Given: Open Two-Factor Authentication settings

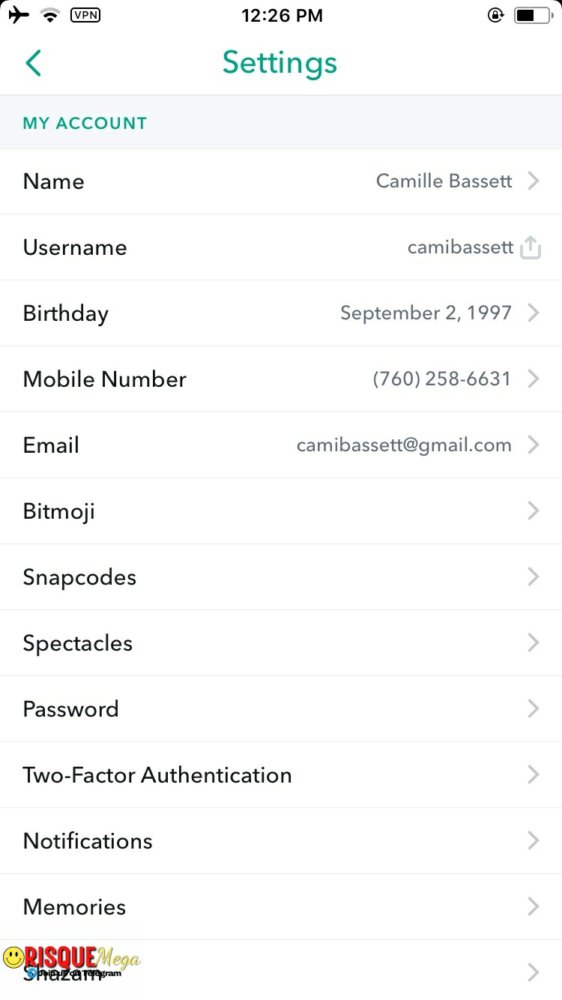Looking at the screenshot, I should click(x=281, y=775).
